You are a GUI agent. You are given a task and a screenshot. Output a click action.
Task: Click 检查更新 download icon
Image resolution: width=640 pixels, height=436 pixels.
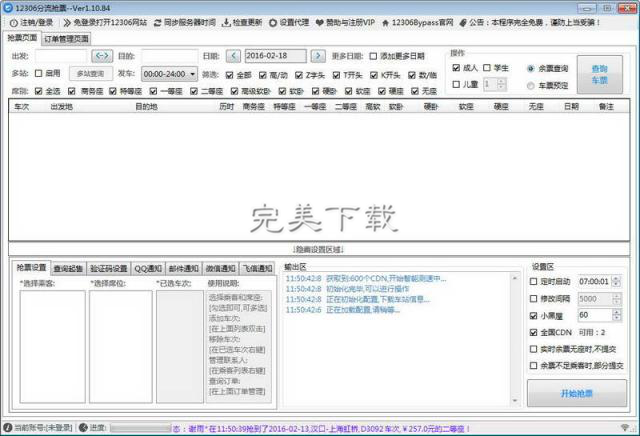(226, 23)
